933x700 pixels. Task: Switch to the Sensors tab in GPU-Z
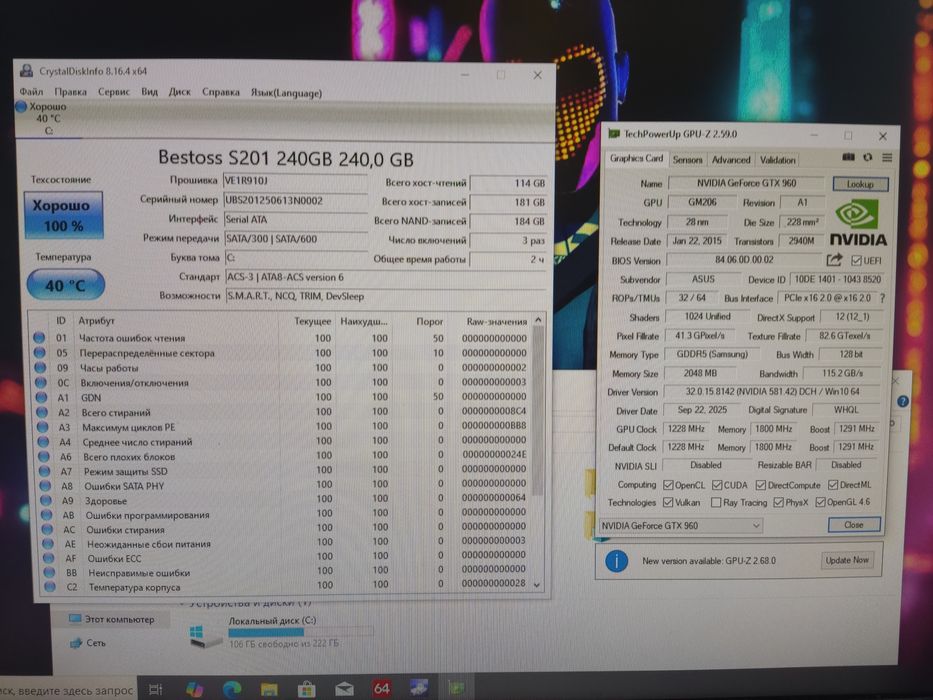687,160
